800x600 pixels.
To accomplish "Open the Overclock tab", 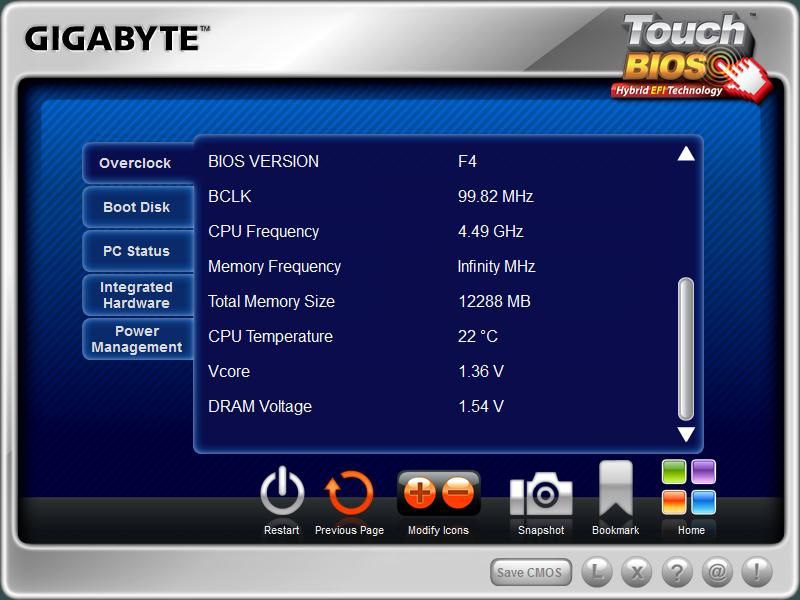I will tap(138, 163).
